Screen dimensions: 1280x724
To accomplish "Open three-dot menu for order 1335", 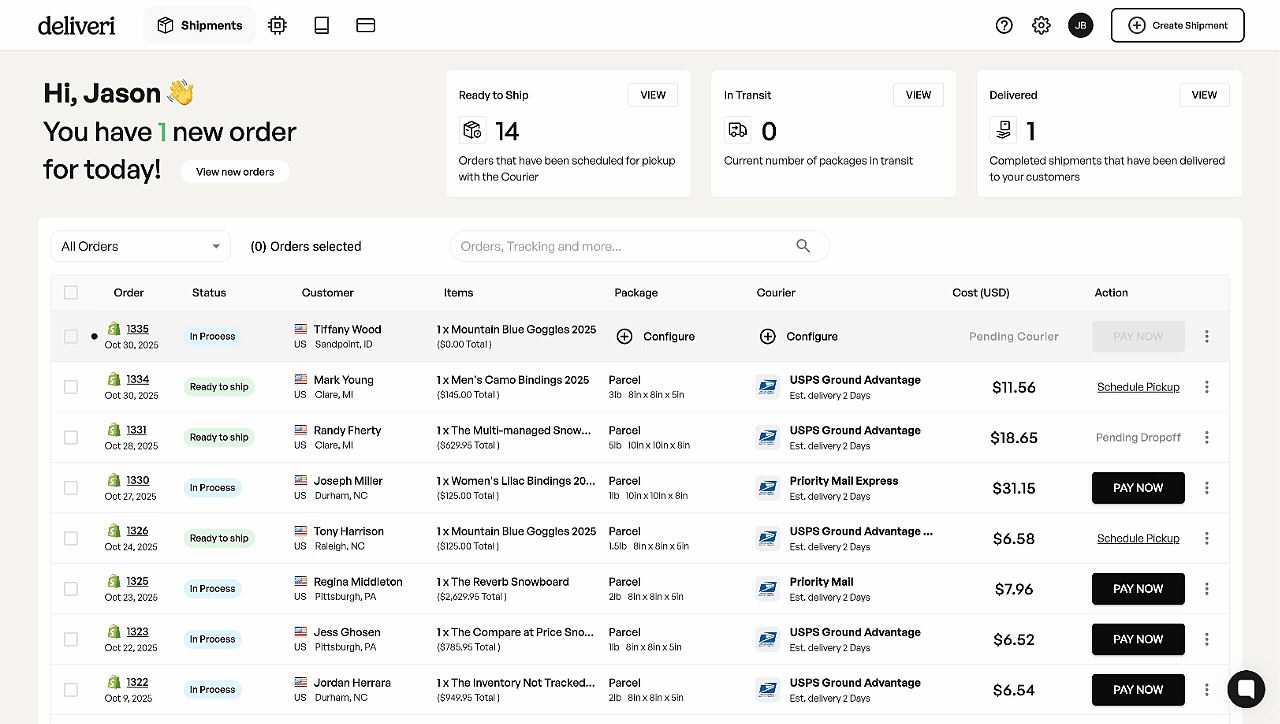I will [1206, 336].
